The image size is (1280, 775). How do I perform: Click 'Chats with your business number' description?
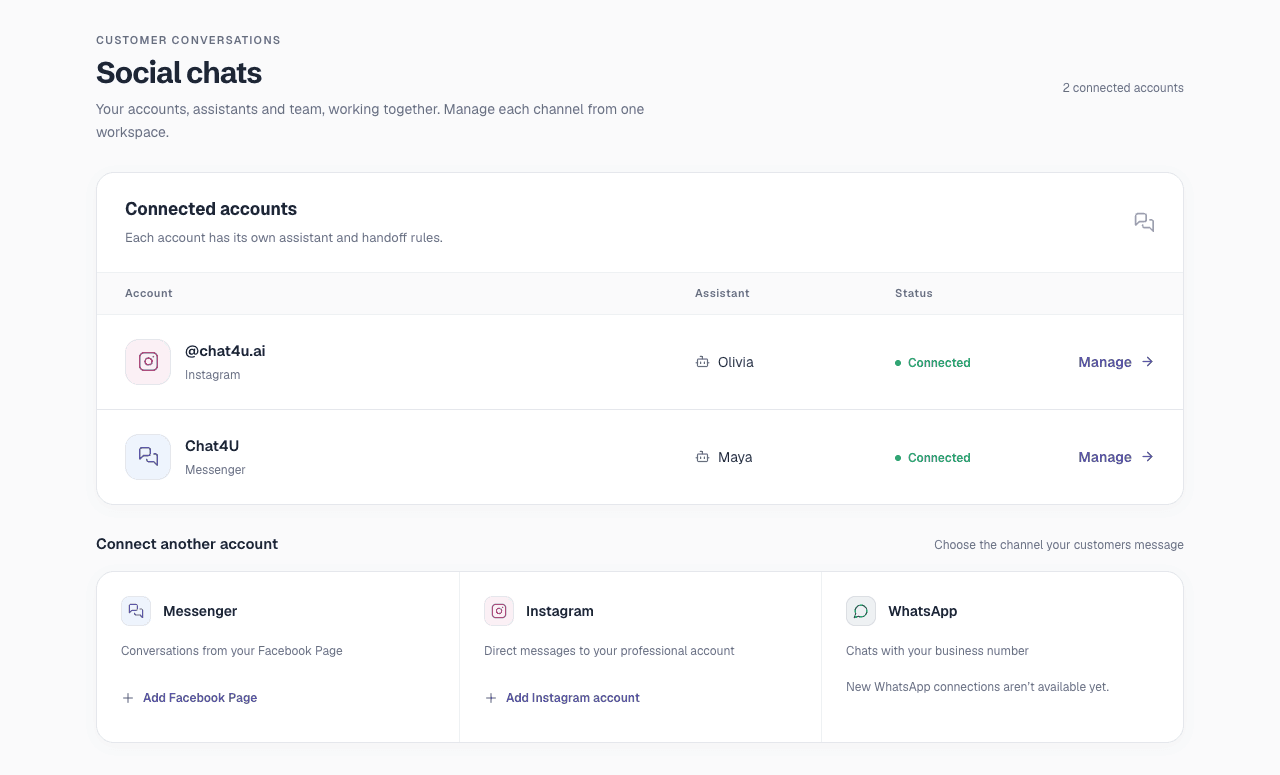(x=937, y=651)
